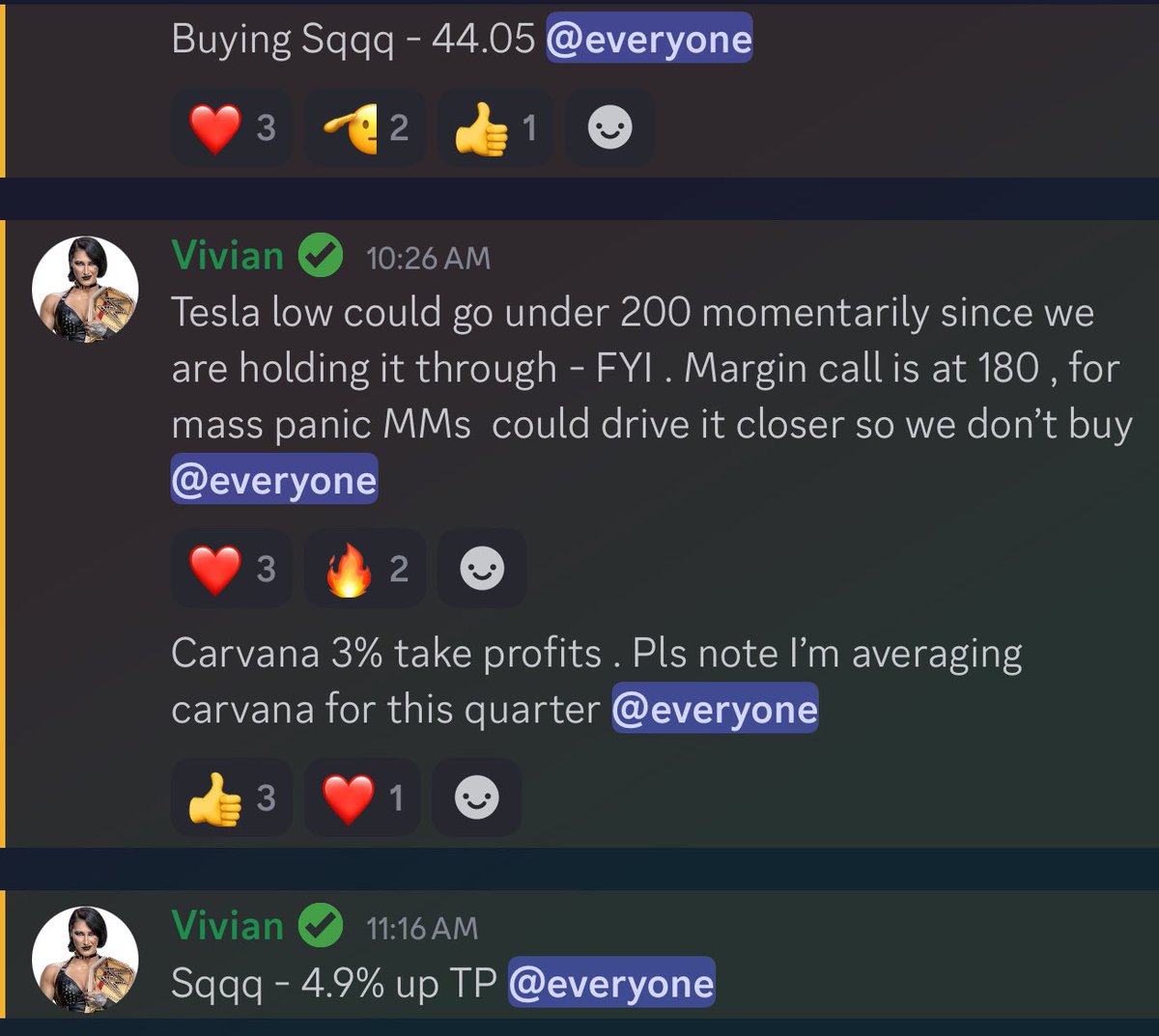
Task: Click the 10:26 AM timestamp
Action: click(428, 258)
